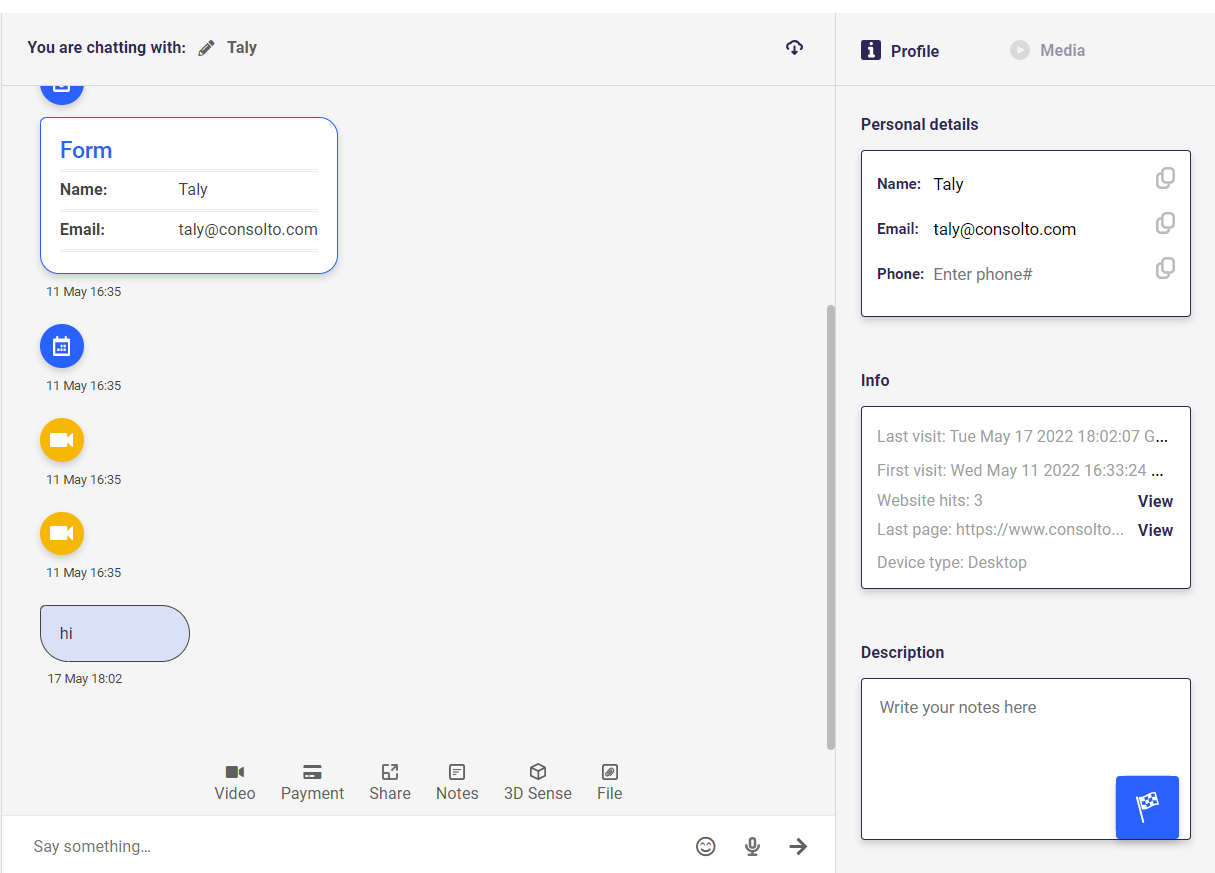Screen dimensions: 1215x873
Task: Click the second yellow video call icon
Action: coord(62,534)
